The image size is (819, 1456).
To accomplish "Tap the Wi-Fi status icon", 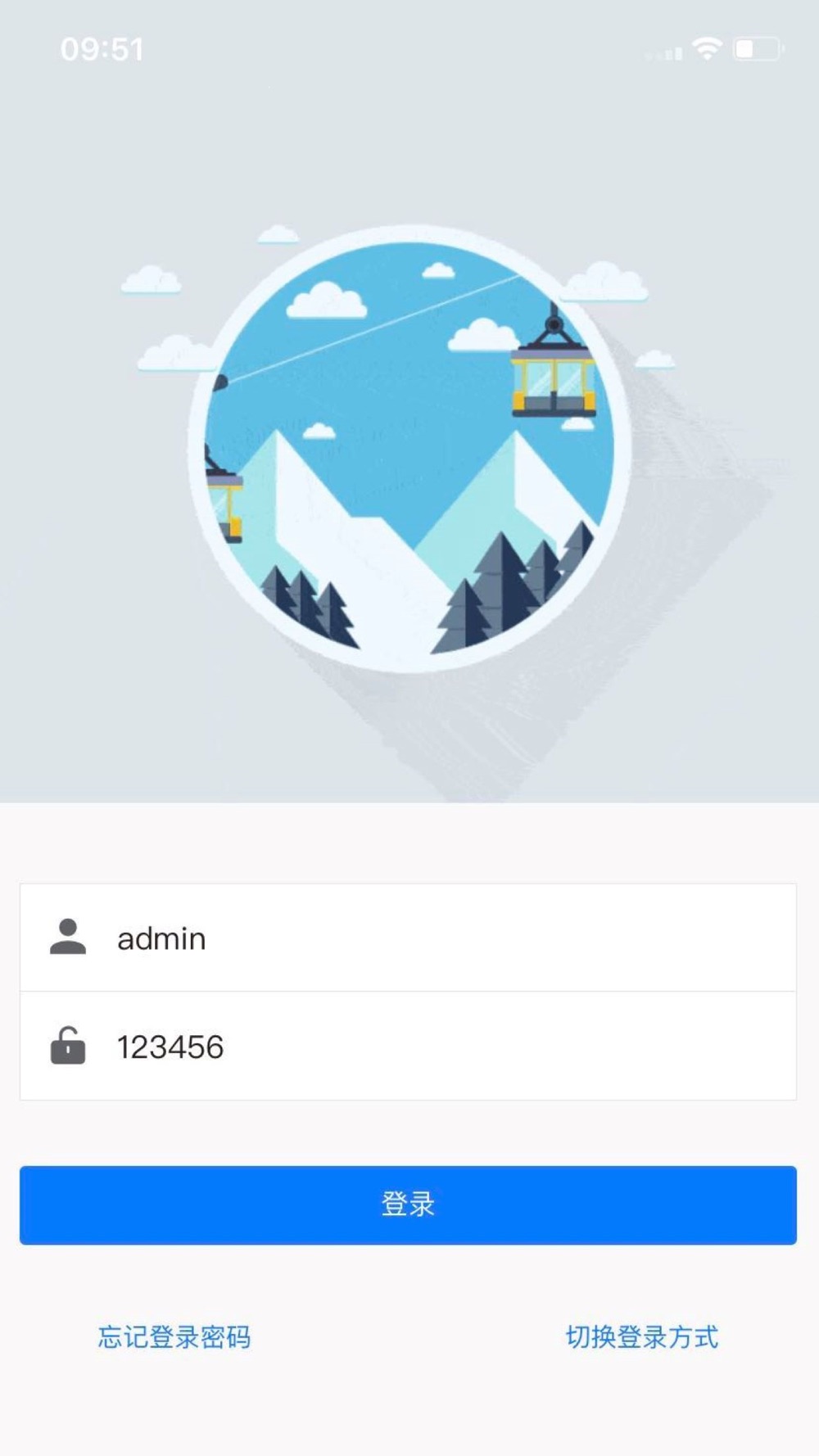I will click(x=707, y=48).
